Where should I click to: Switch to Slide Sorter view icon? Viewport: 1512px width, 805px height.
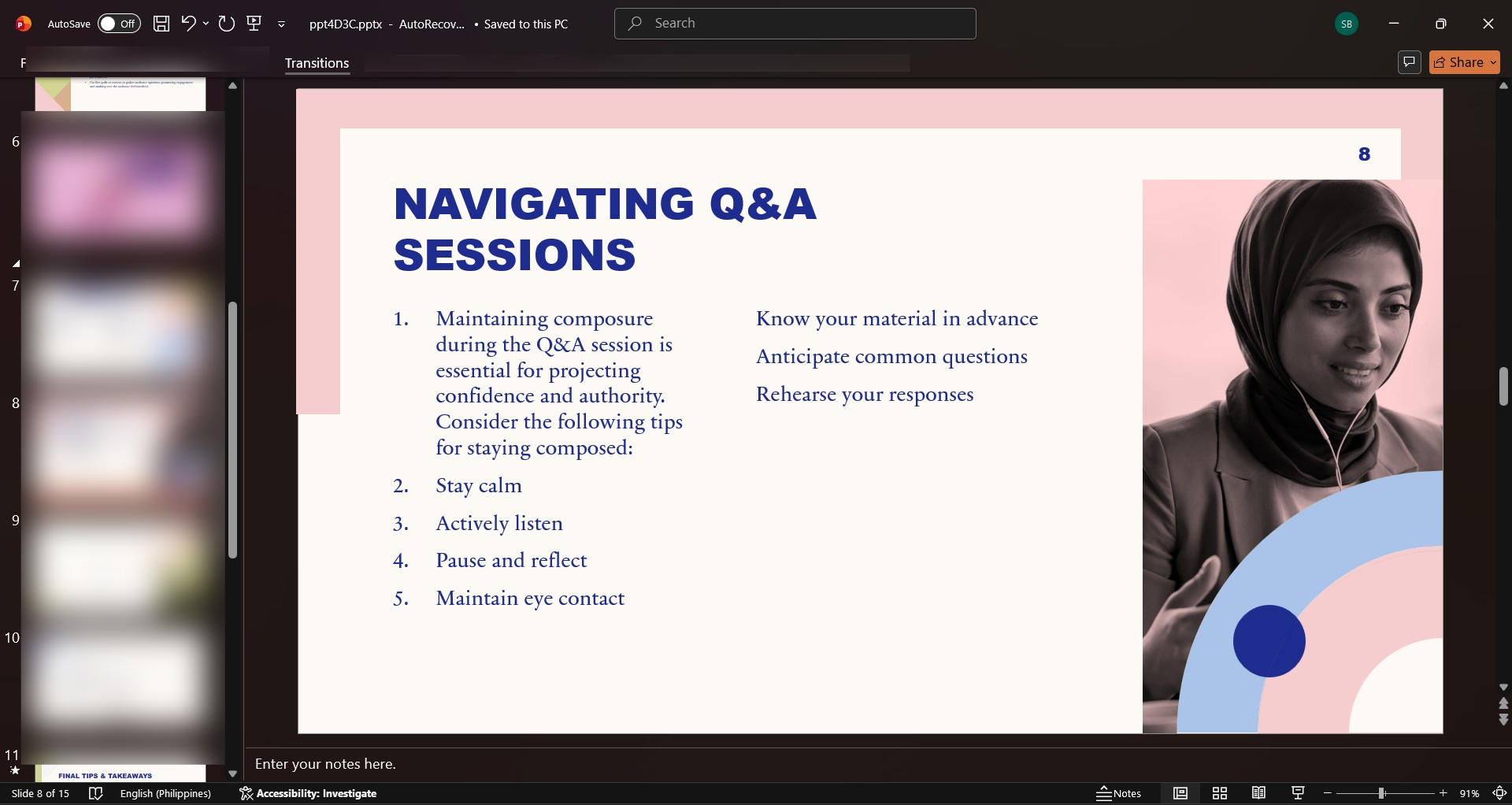1220,793
